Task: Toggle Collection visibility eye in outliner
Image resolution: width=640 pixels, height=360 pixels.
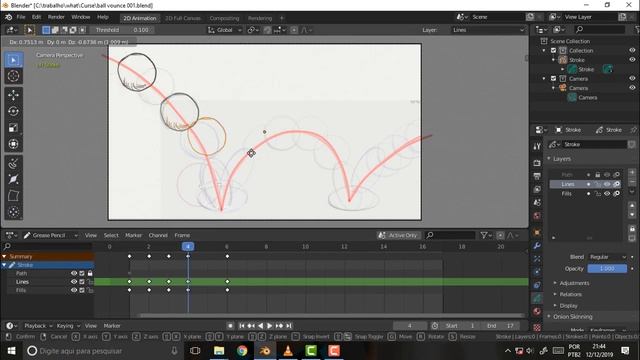Action: tap(632, 51)
